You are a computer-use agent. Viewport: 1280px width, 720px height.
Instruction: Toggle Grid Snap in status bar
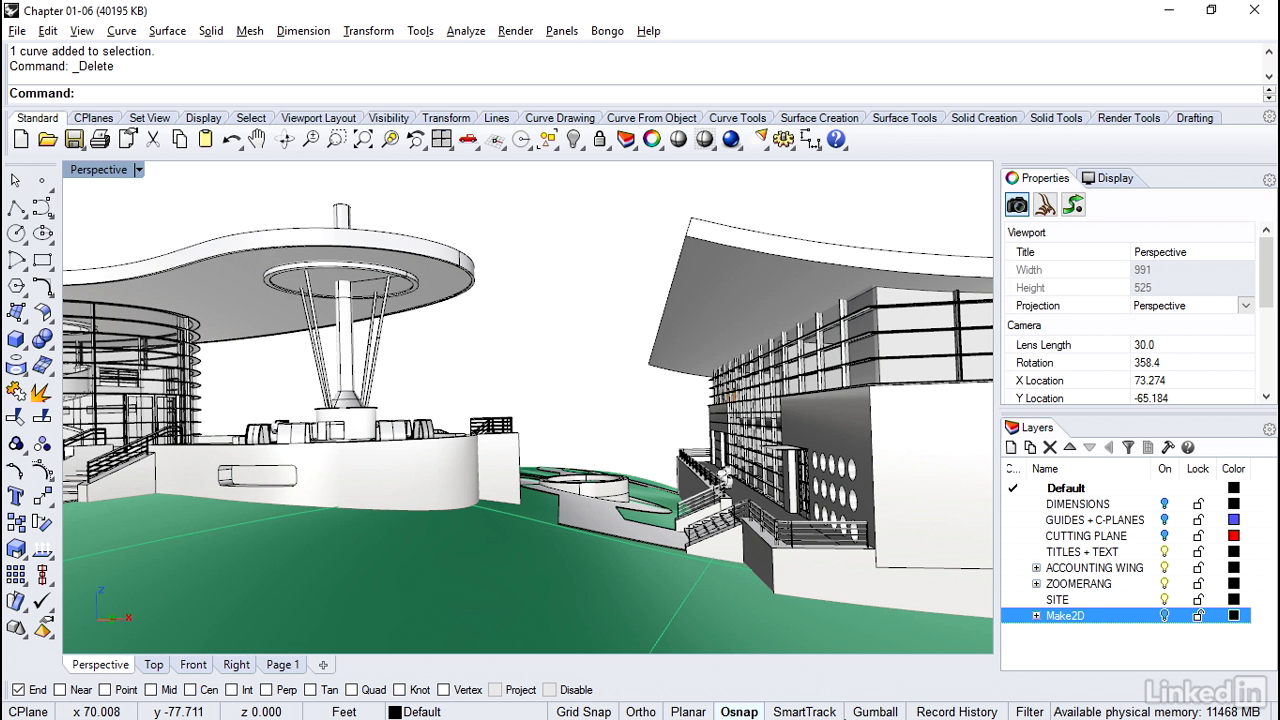tap(583, 712)
